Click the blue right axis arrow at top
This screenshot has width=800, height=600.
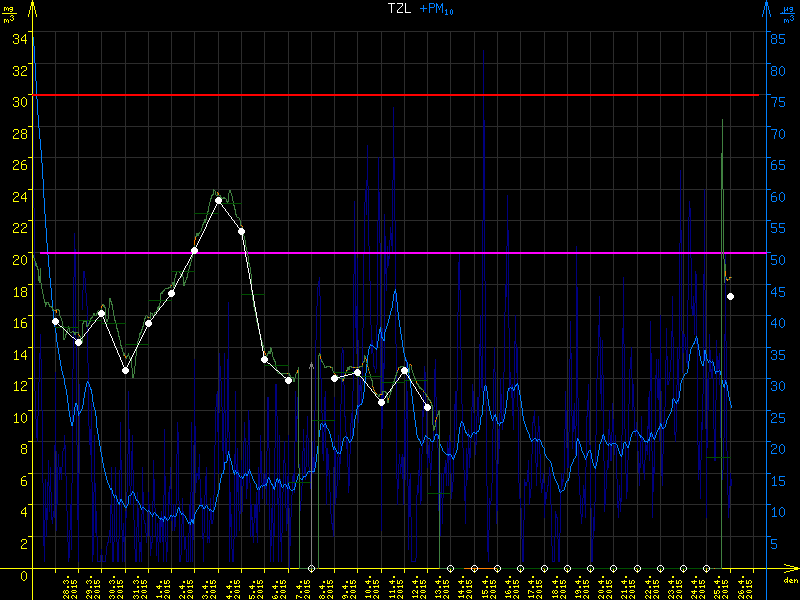[x=766, y=9]
